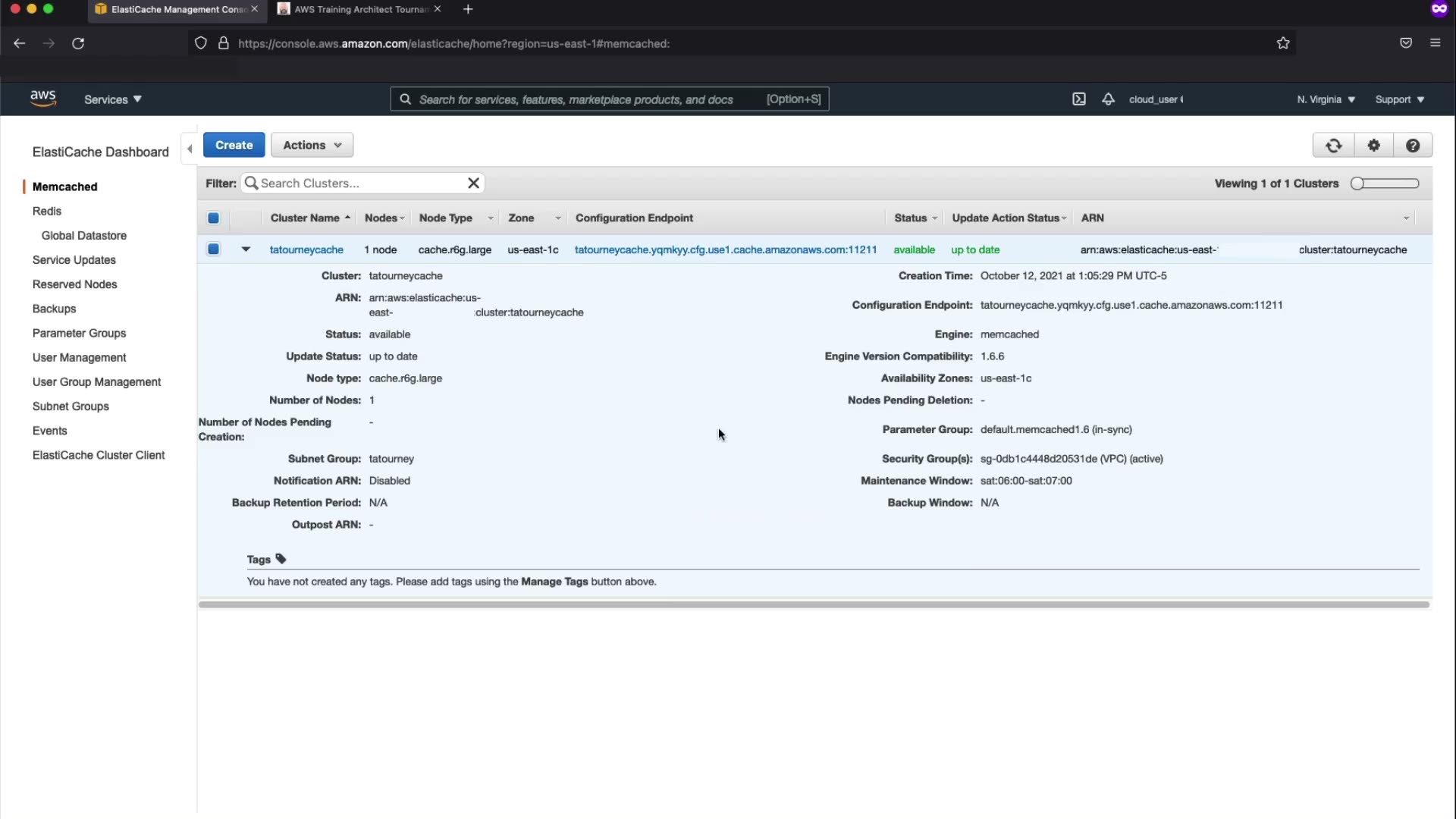1456x819 pixels.
Task: Click the refresh clusters icon button
Action: click(1333, 146)
